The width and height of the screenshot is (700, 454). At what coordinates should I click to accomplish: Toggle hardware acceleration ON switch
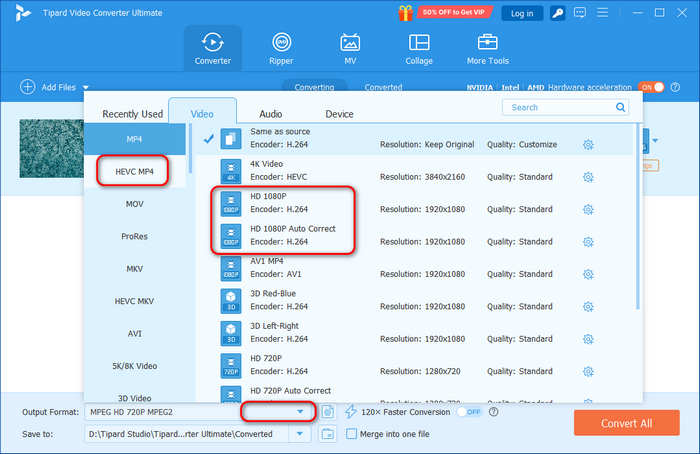coord(651,87)
